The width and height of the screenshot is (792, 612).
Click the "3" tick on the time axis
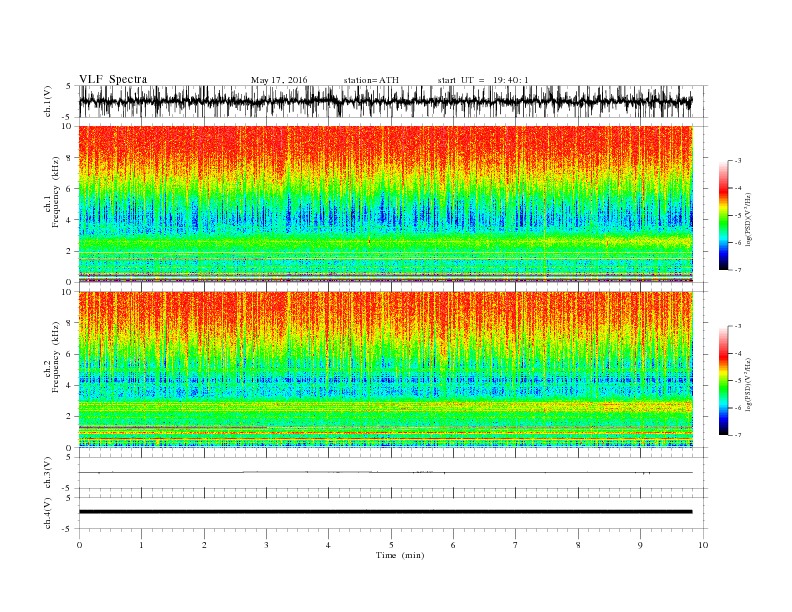coord(266,545)
